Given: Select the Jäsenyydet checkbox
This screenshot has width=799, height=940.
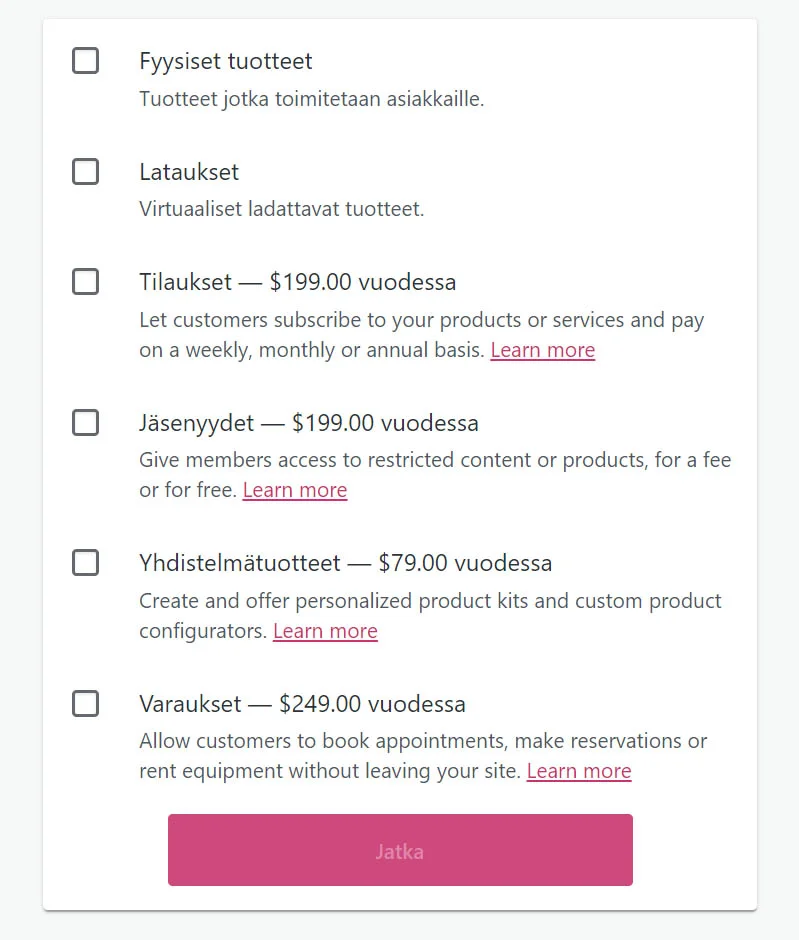Looking at the screenshot, I should (x=86, y=423).
